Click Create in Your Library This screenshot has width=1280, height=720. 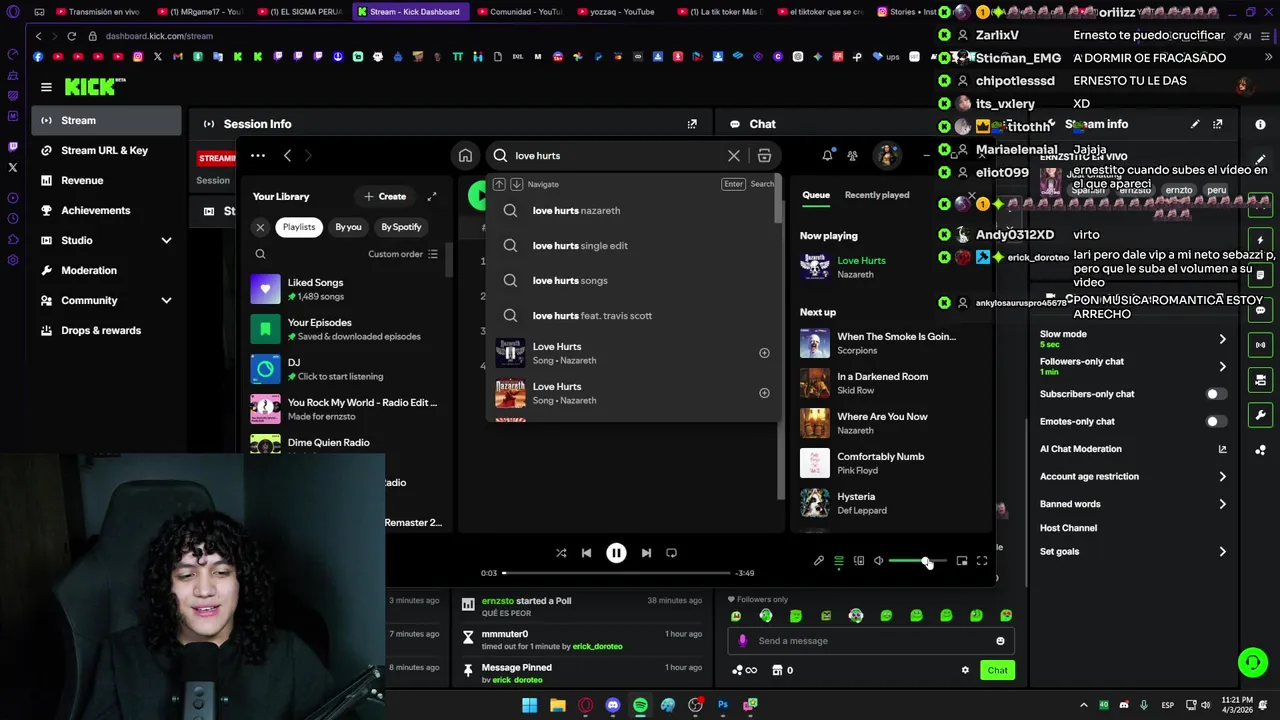click(385, 197)
